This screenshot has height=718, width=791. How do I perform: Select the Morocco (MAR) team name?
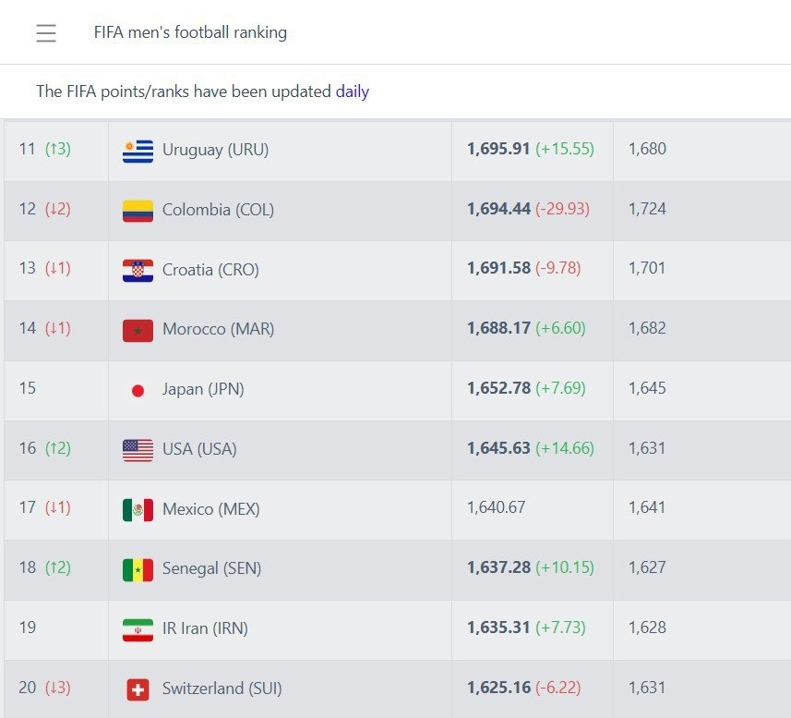click(218, 329)
